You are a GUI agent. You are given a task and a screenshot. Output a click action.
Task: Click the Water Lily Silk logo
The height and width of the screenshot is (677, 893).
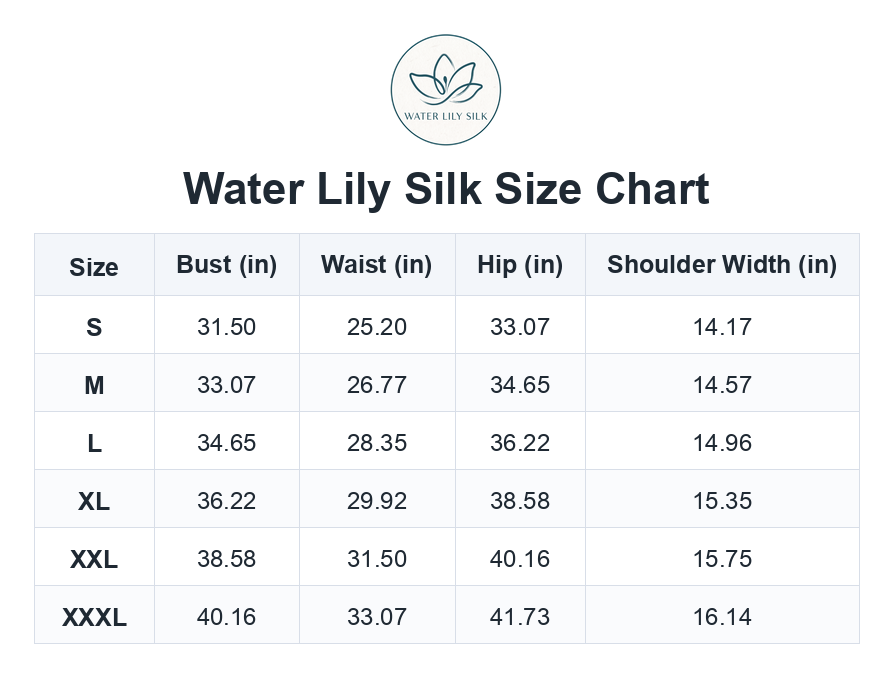[x=446, y=90]
